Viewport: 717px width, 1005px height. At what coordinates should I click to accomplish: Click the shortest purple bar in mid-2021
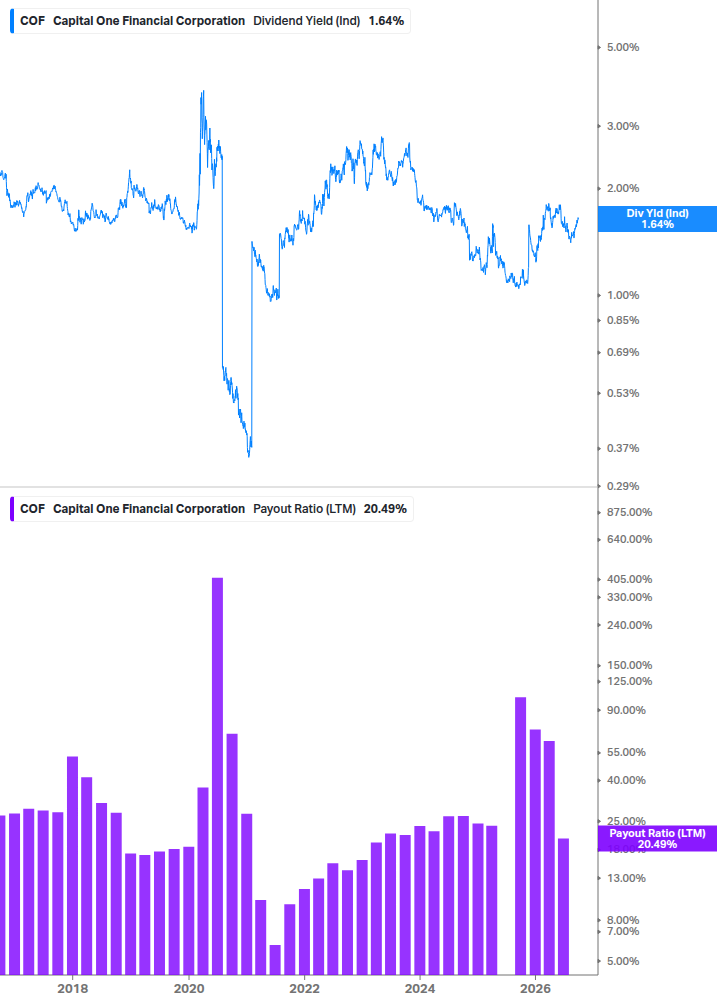(275, 959)
